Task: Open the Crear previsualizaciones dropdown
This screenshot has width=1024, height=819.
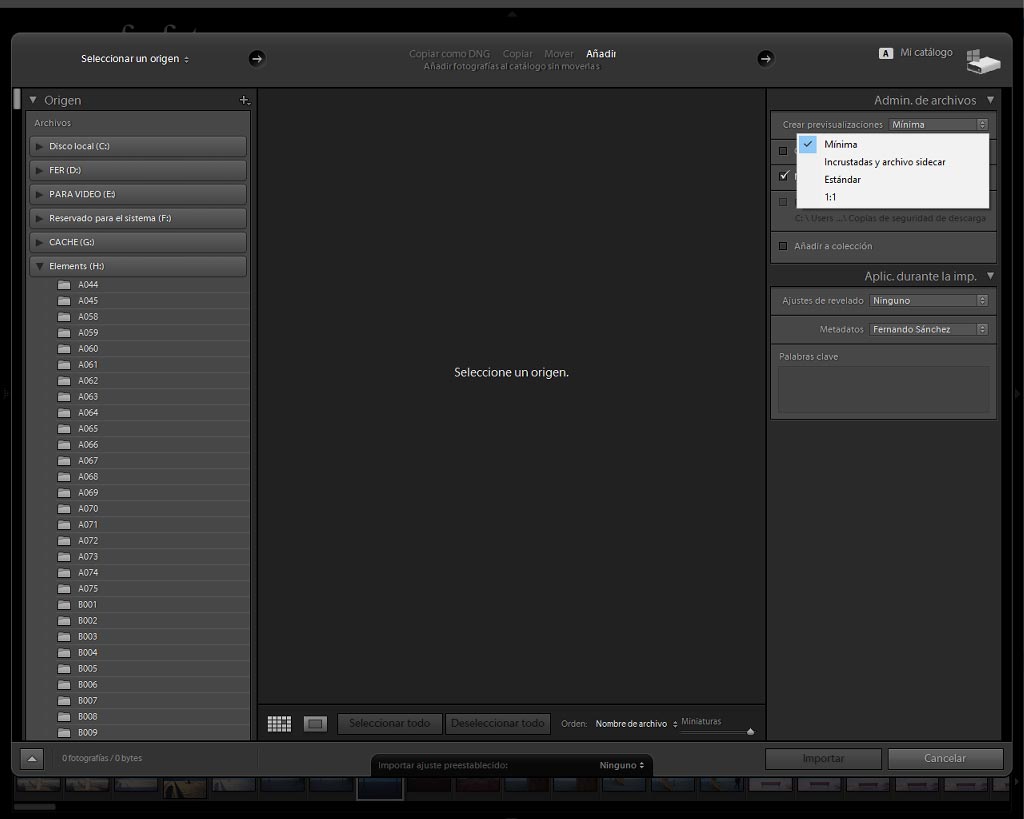Action: (938, 125)
